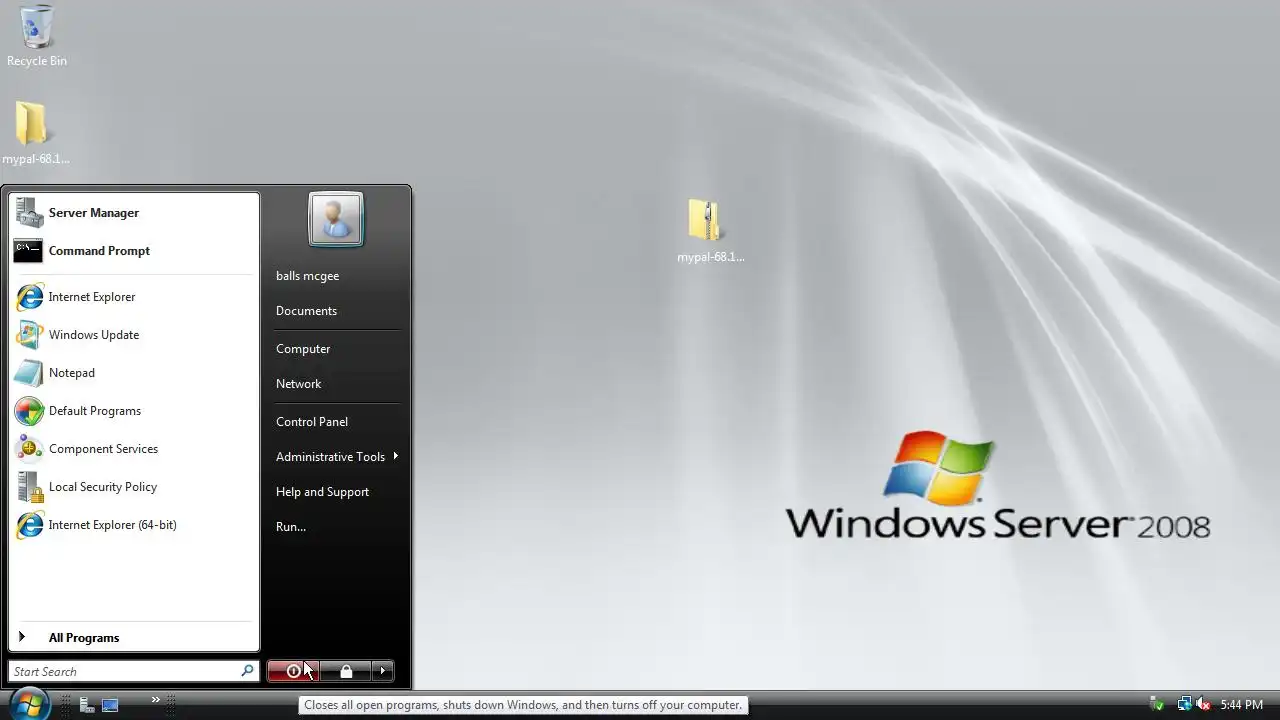Expand All Programs
1280x720 pixels.
pos(134,638)
